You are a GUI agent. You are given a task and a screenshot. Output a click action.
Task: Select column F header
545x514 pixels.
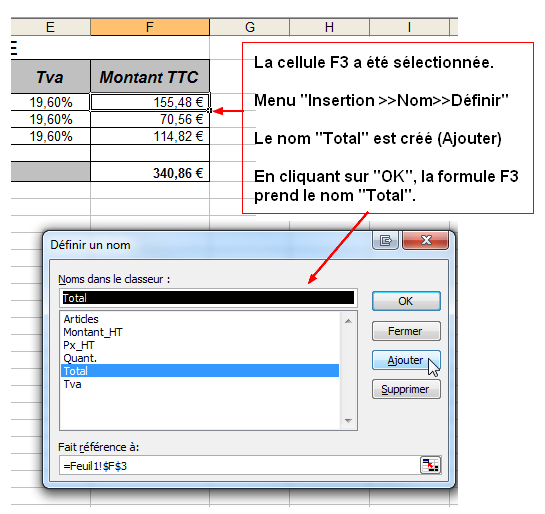[150, 27]
